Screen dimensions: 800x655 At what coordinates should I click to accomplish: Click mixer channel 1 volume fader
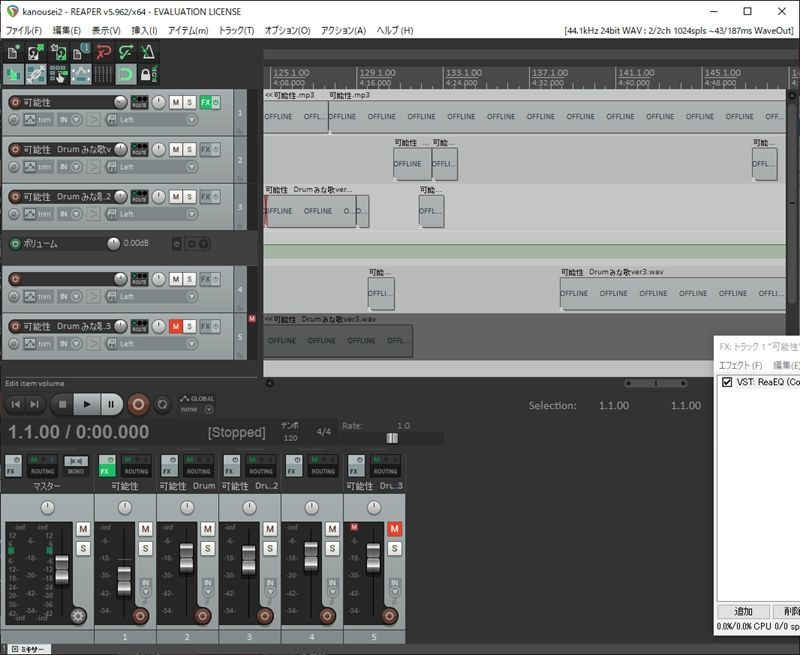[x=124, y=581]
